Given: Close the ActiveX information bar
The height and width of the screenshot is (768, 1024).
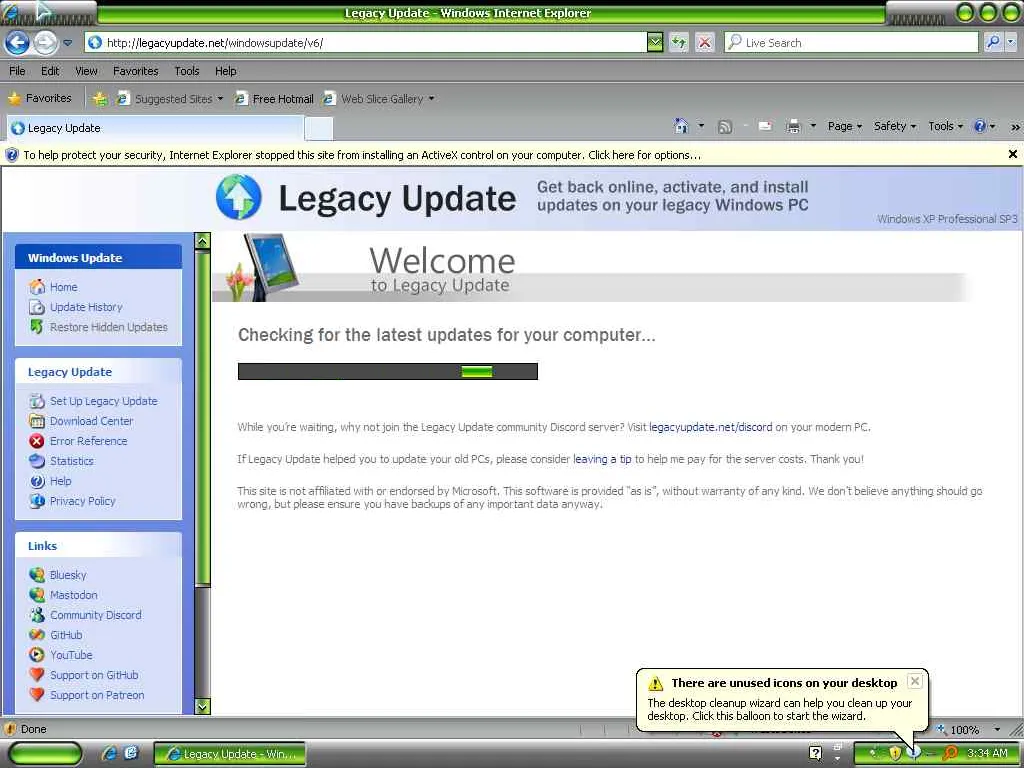Looking at the screenshot, I should tap(1012, 154).
